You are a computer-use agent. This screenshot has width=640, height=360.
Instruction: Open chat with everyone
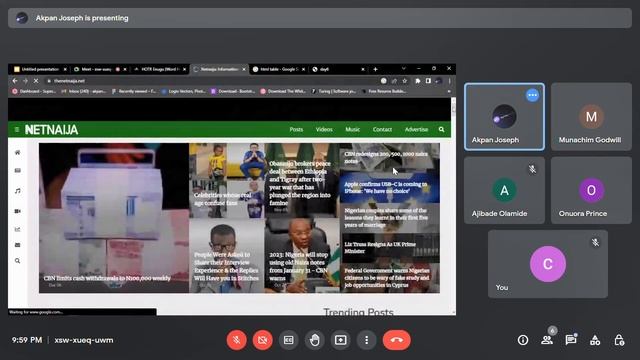571,340
